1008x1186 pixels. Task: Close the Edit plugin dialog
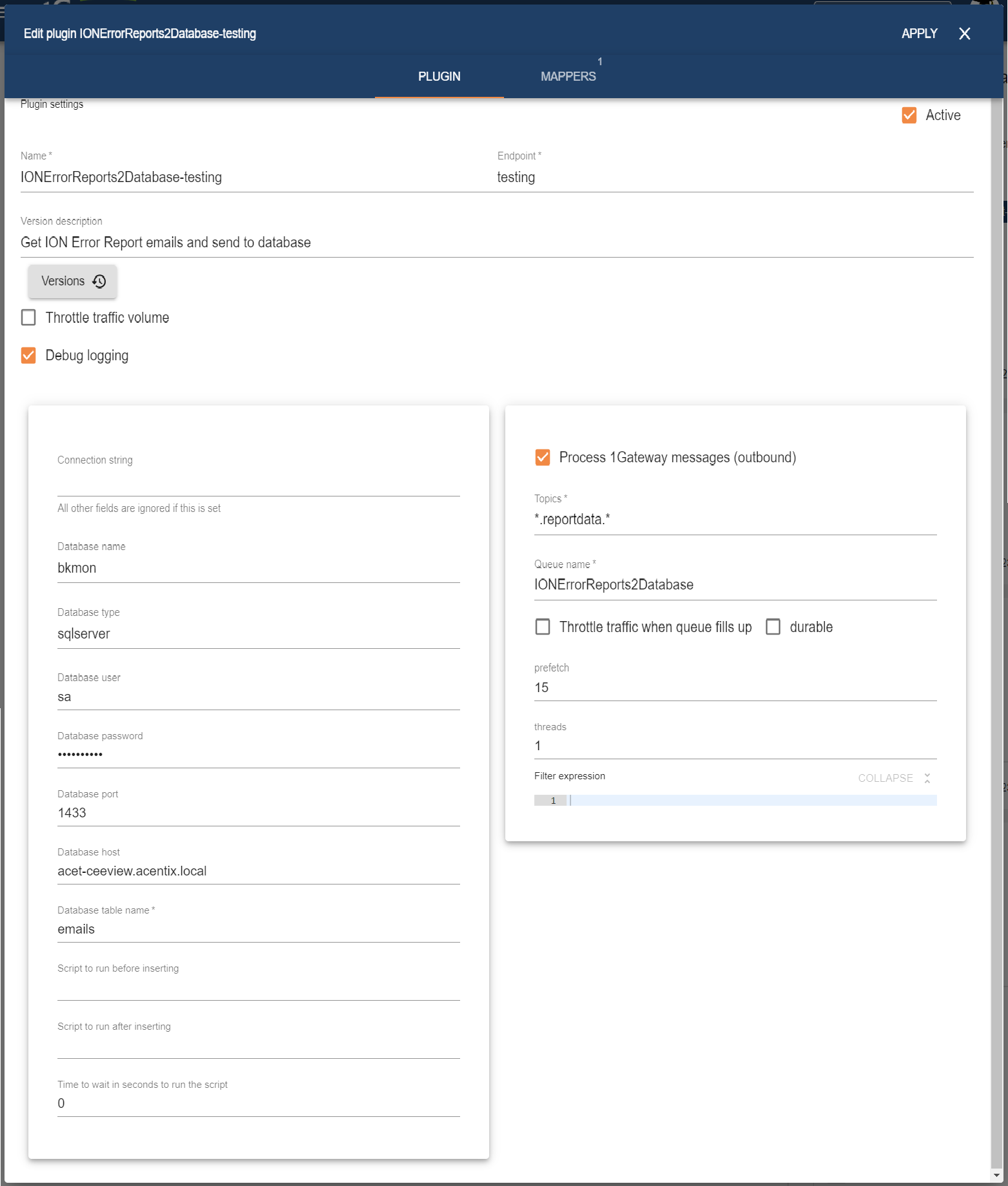coord(964,34)
